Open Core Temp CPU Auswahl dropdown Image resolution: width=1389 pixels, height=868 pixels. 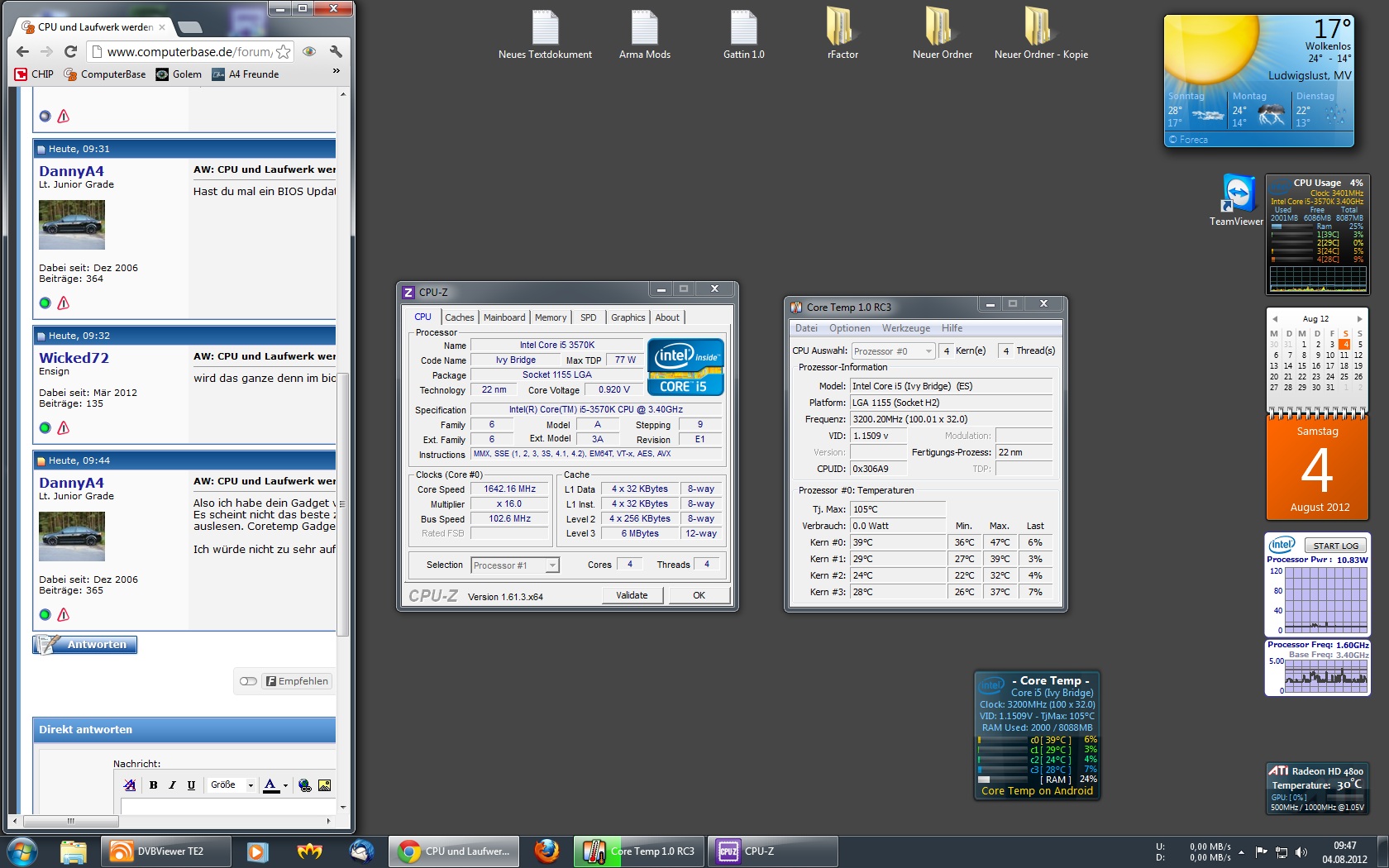coord(893,351)
